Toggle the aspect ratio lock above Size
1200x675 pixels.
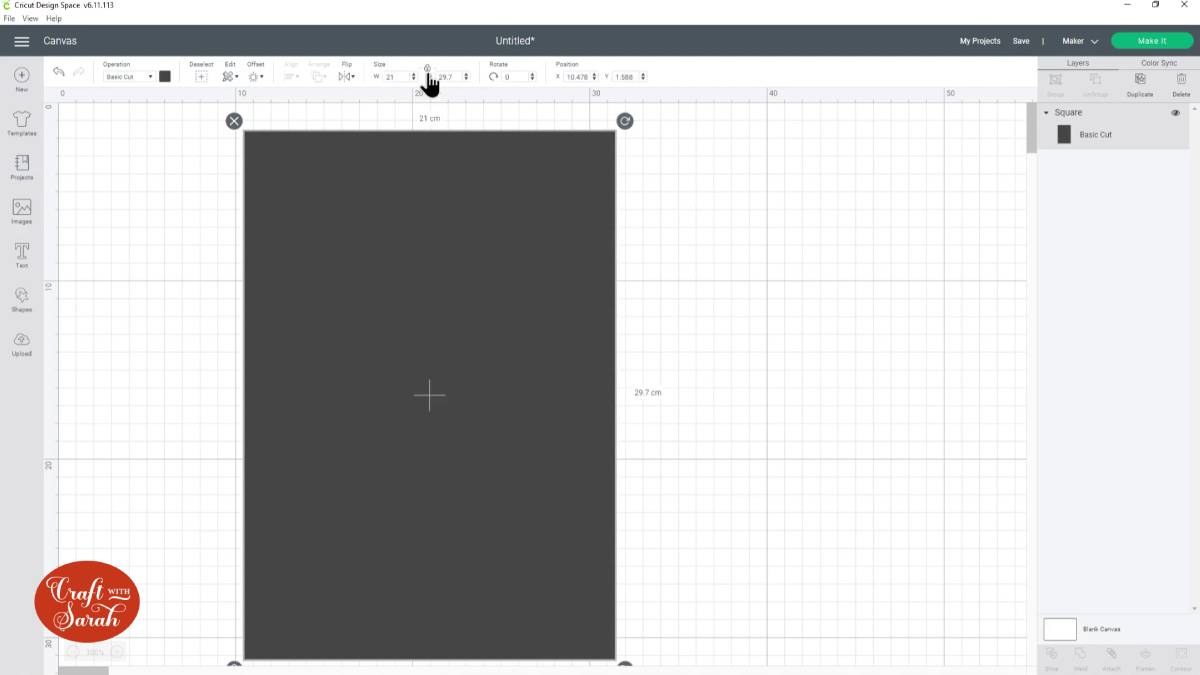[x=427, y=68]
